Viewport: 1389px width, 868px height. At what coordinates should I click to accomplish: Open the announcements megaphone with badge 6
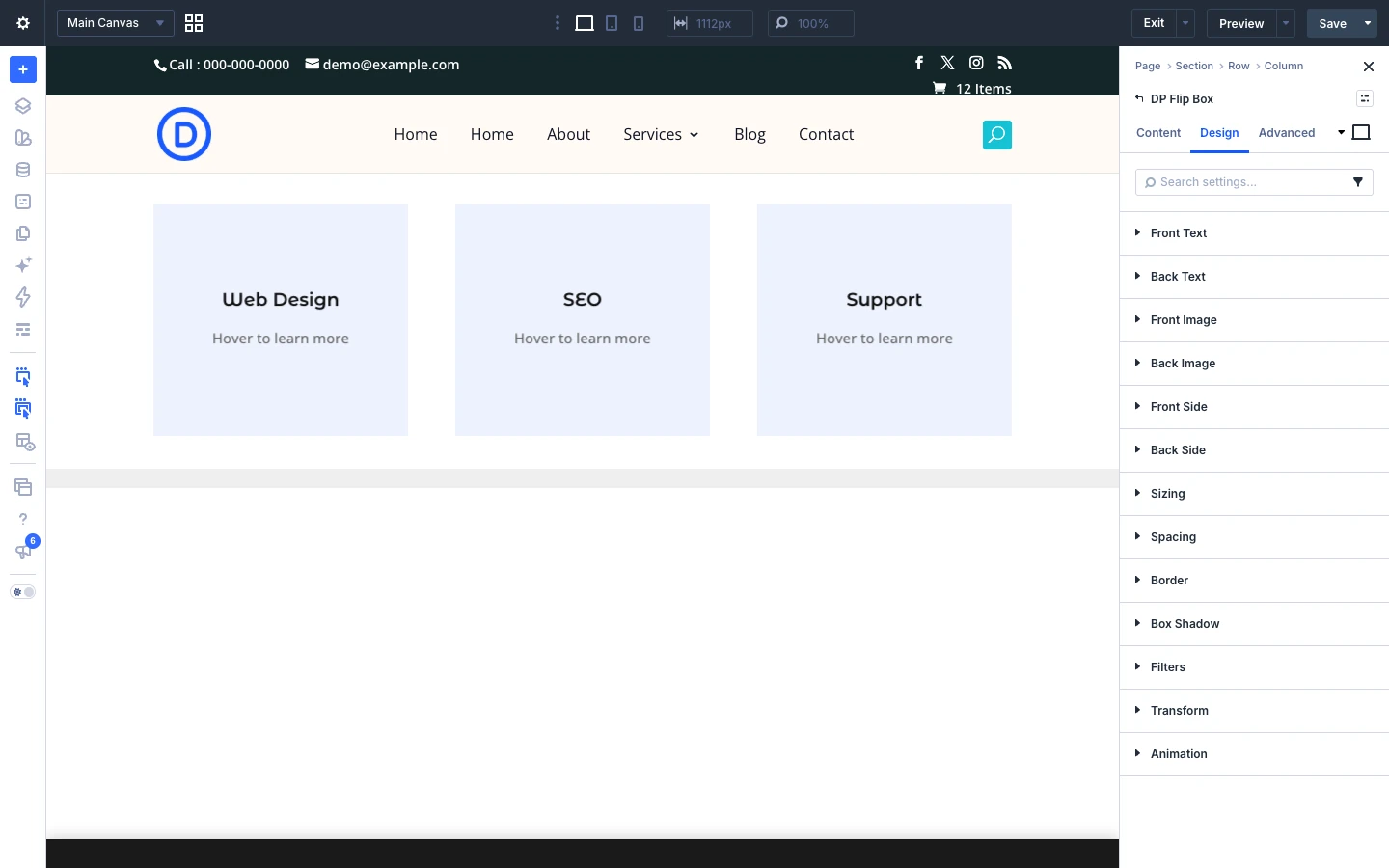pos(23,551)
